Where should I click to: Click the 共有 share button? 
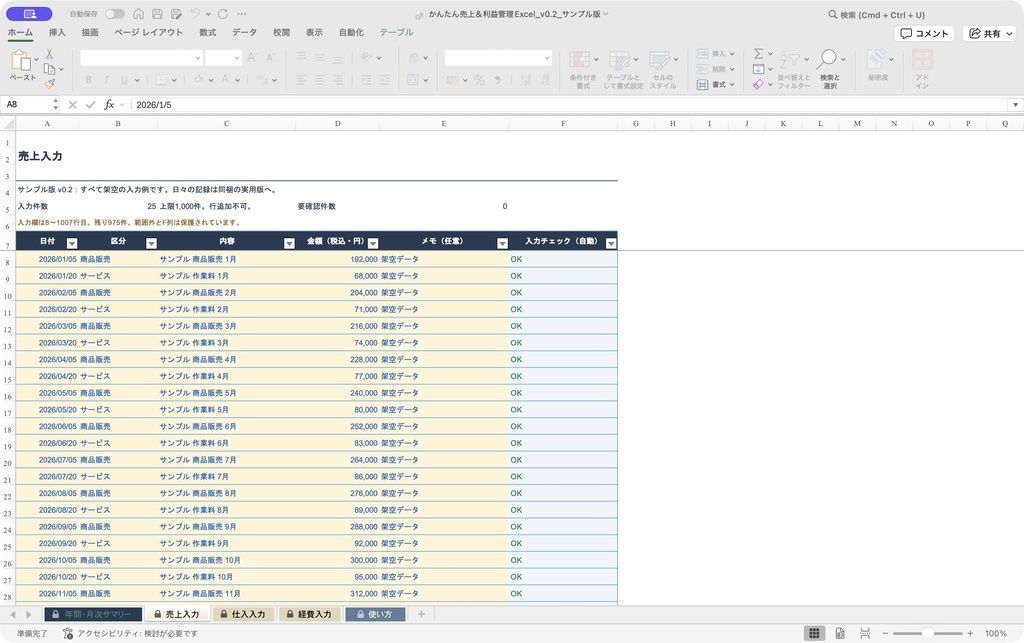(991, 33)
